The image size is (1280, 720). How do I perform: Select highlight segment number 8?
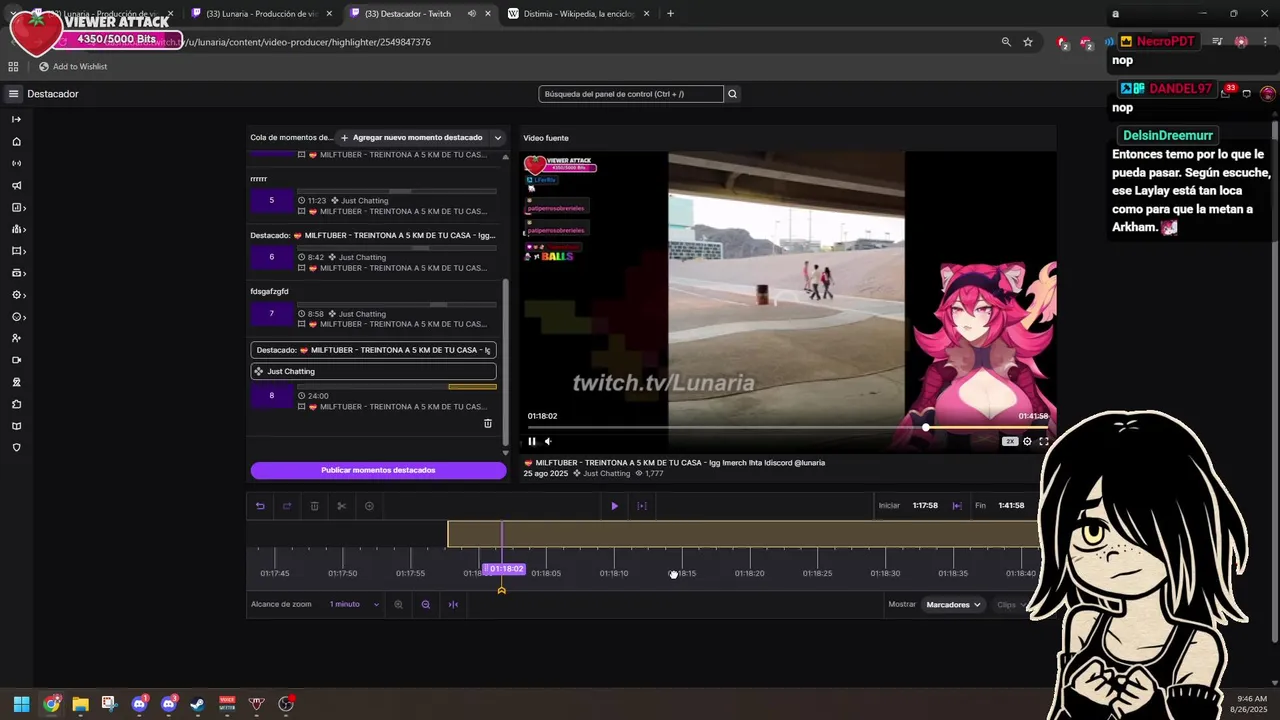pos(271,395)
